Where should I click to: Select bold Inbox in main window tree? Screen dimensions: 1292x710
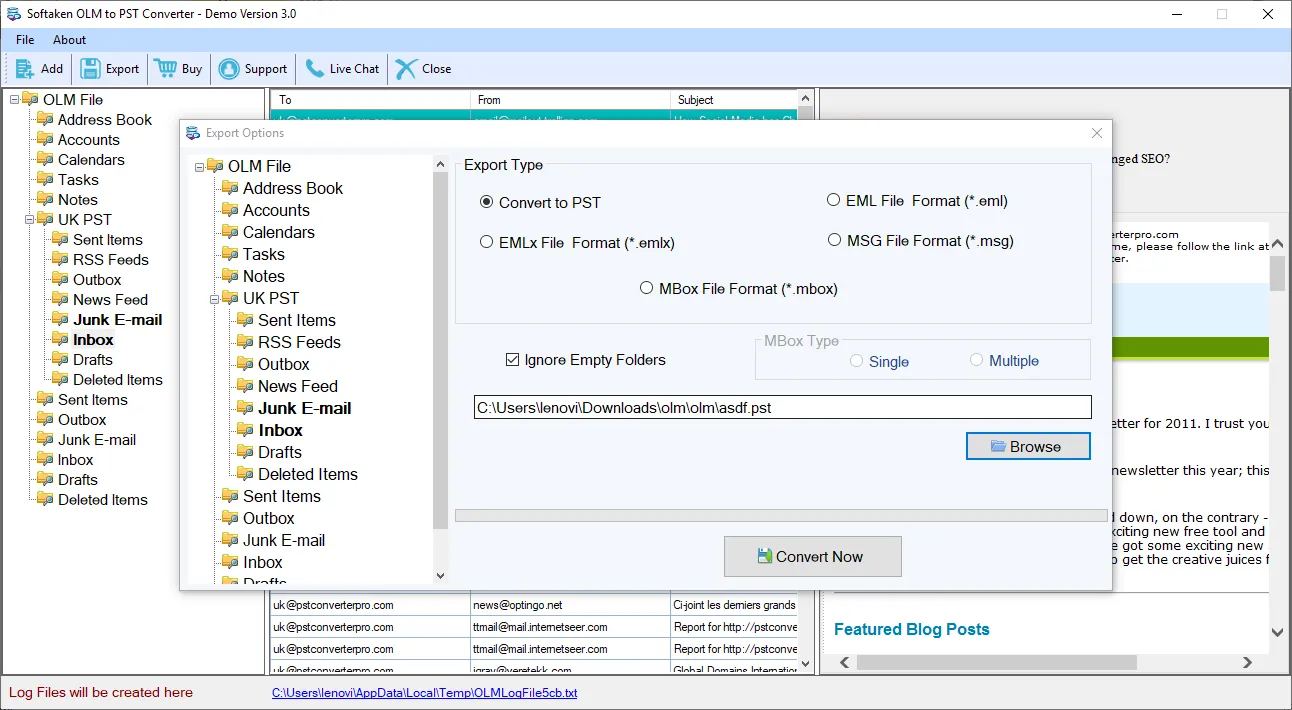[x=94, y=340]
